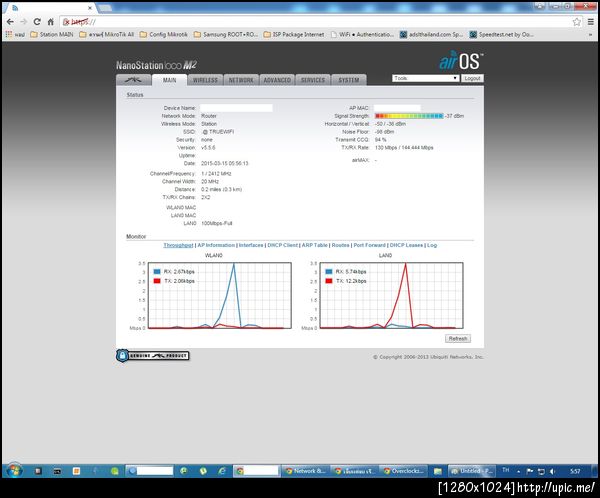Click the taskbar clock 5:57
The image size is (600, 498).
point(575,471)
